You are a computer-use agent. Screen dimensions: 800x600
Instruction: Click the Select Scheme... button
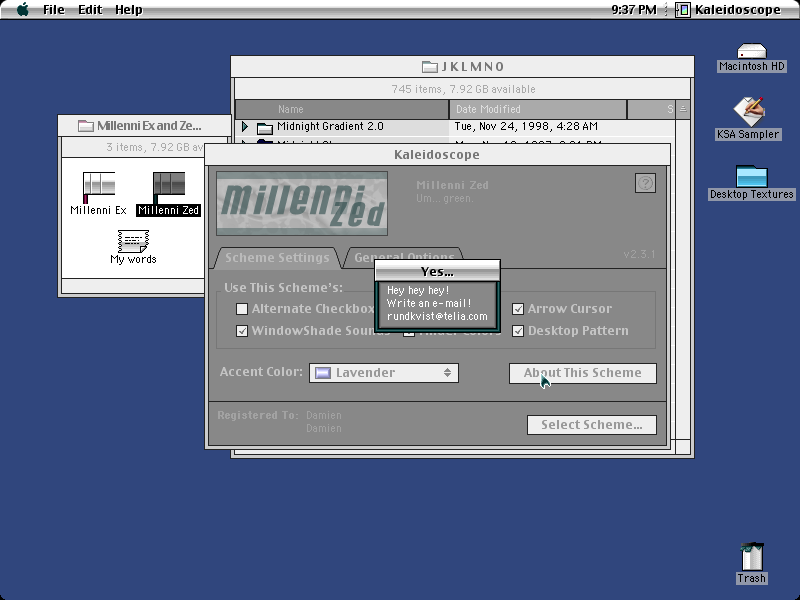point(592,424)
